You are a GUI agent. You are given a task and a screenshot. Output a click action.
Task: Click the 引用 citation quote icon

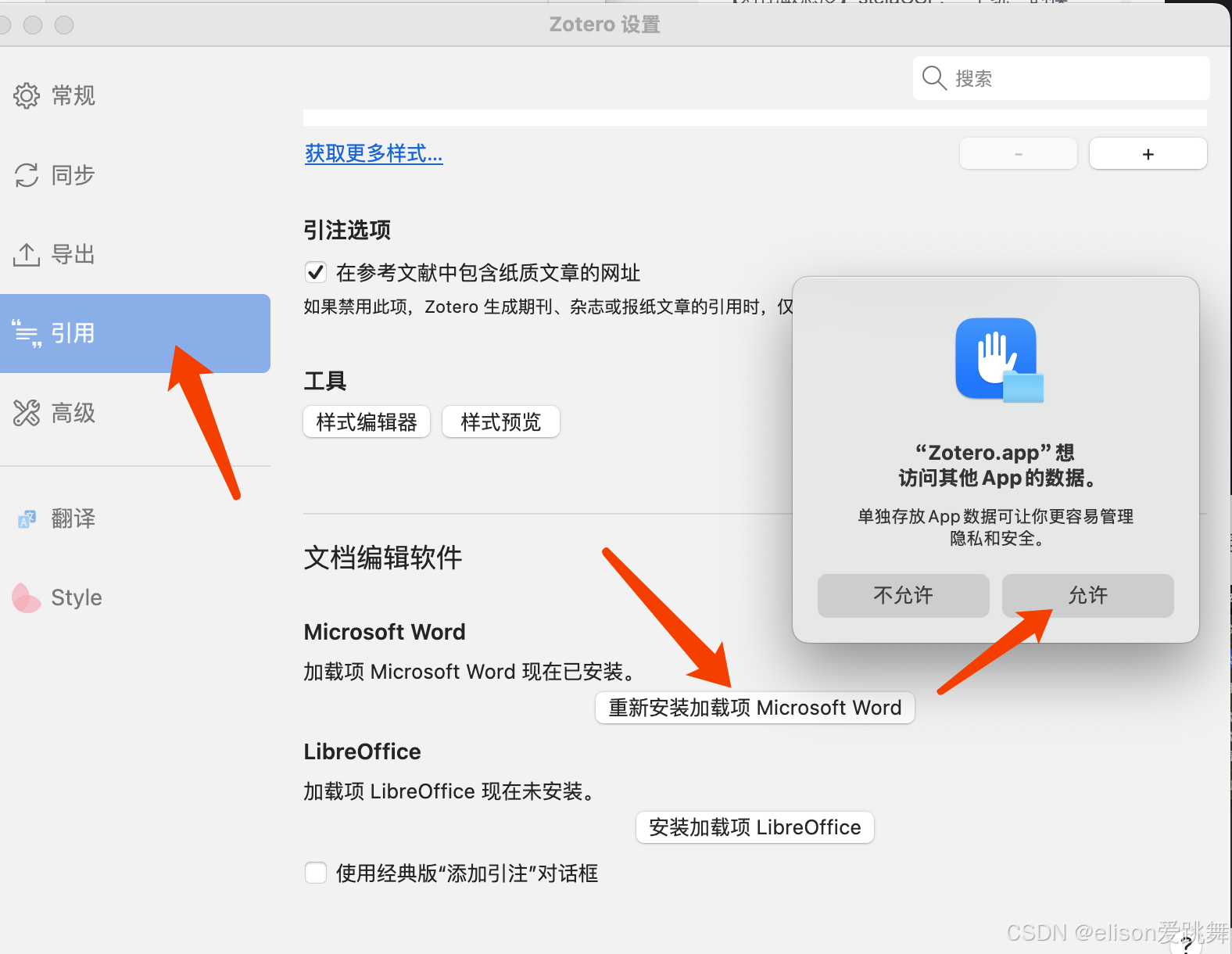click(x=27, y=333)
